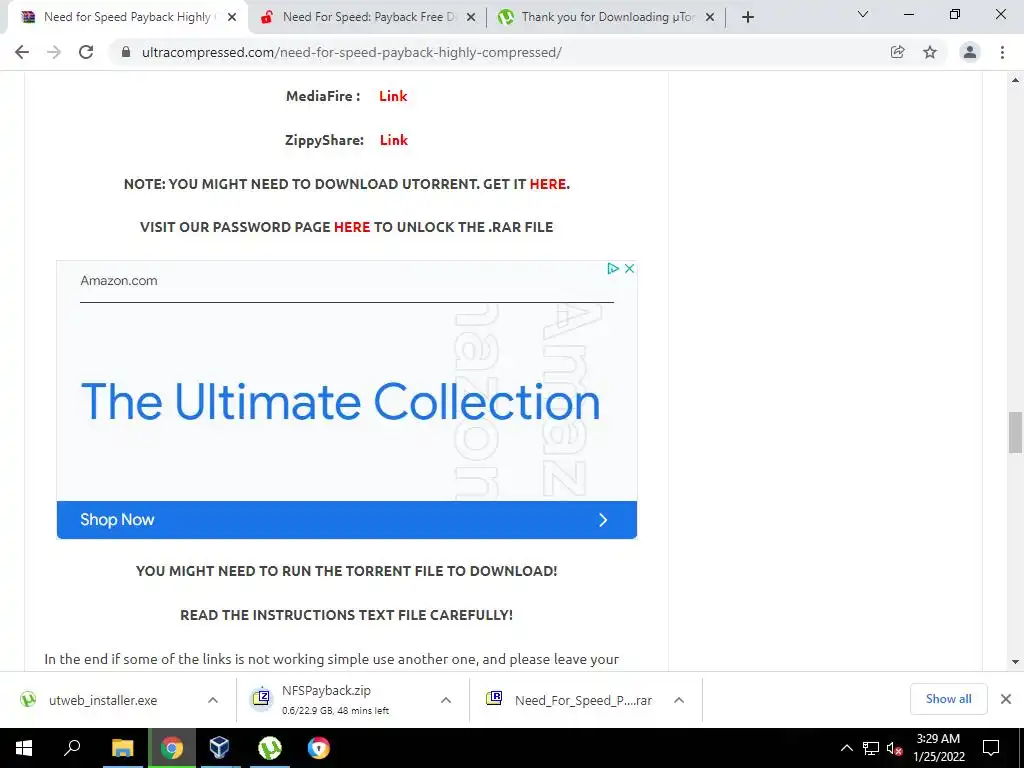The width and height of the screenshot is (1024, 768).
Task: Click The Ultimate Collection ad headline
Action: pos(340,401)
